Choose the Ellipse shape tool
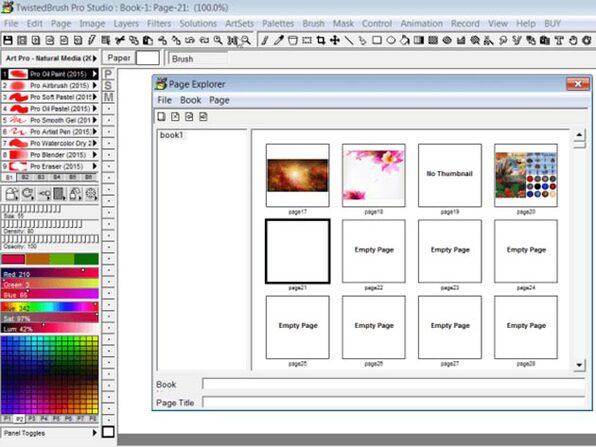 (x=391, y=40)
